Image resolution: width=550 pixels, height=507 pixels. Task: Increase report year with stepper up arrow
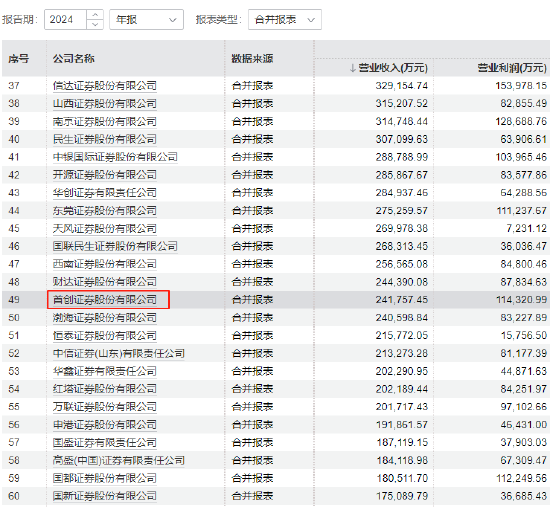coord(95,15)
